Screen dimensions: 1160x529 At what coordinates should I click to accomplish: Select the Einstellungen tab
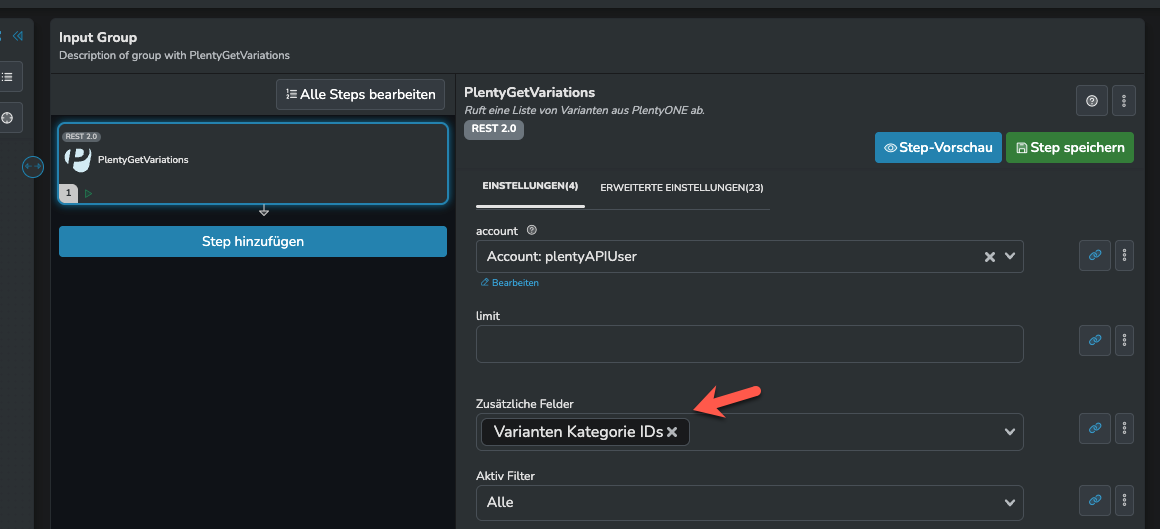[530, 187]
